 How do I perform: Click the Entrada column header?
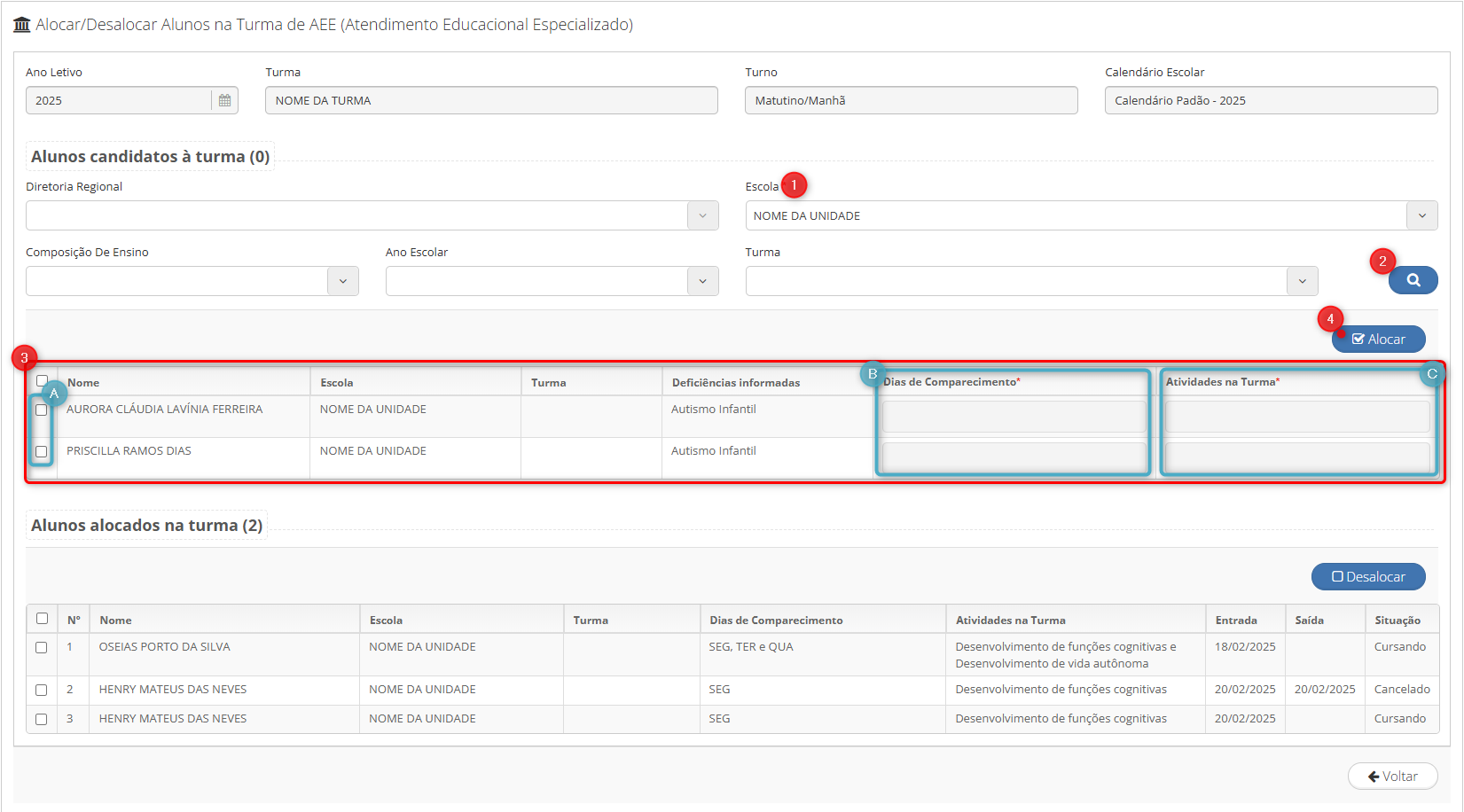(1236, 620)
